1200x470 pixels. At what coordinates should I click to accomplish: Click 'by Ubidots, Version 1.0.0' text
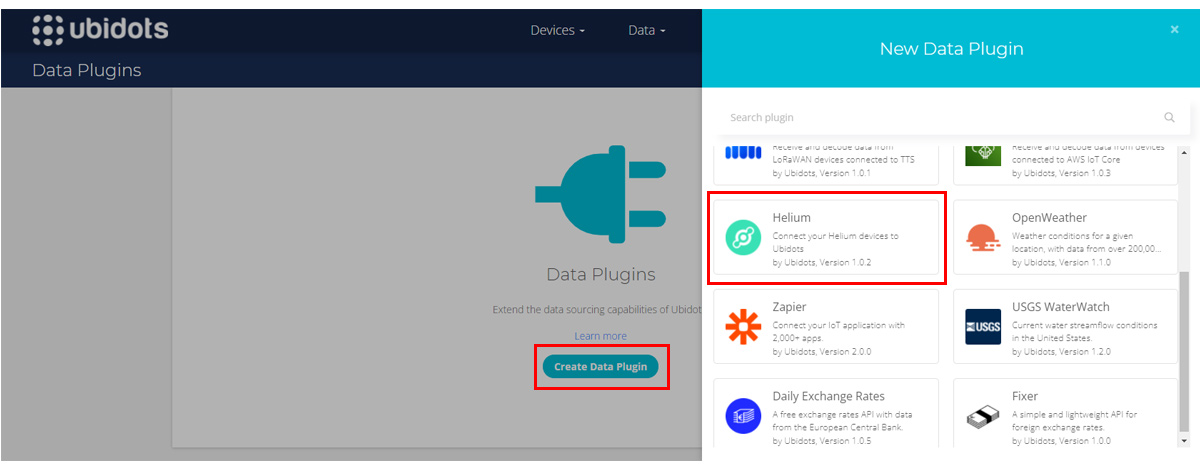pos(1061,441)
